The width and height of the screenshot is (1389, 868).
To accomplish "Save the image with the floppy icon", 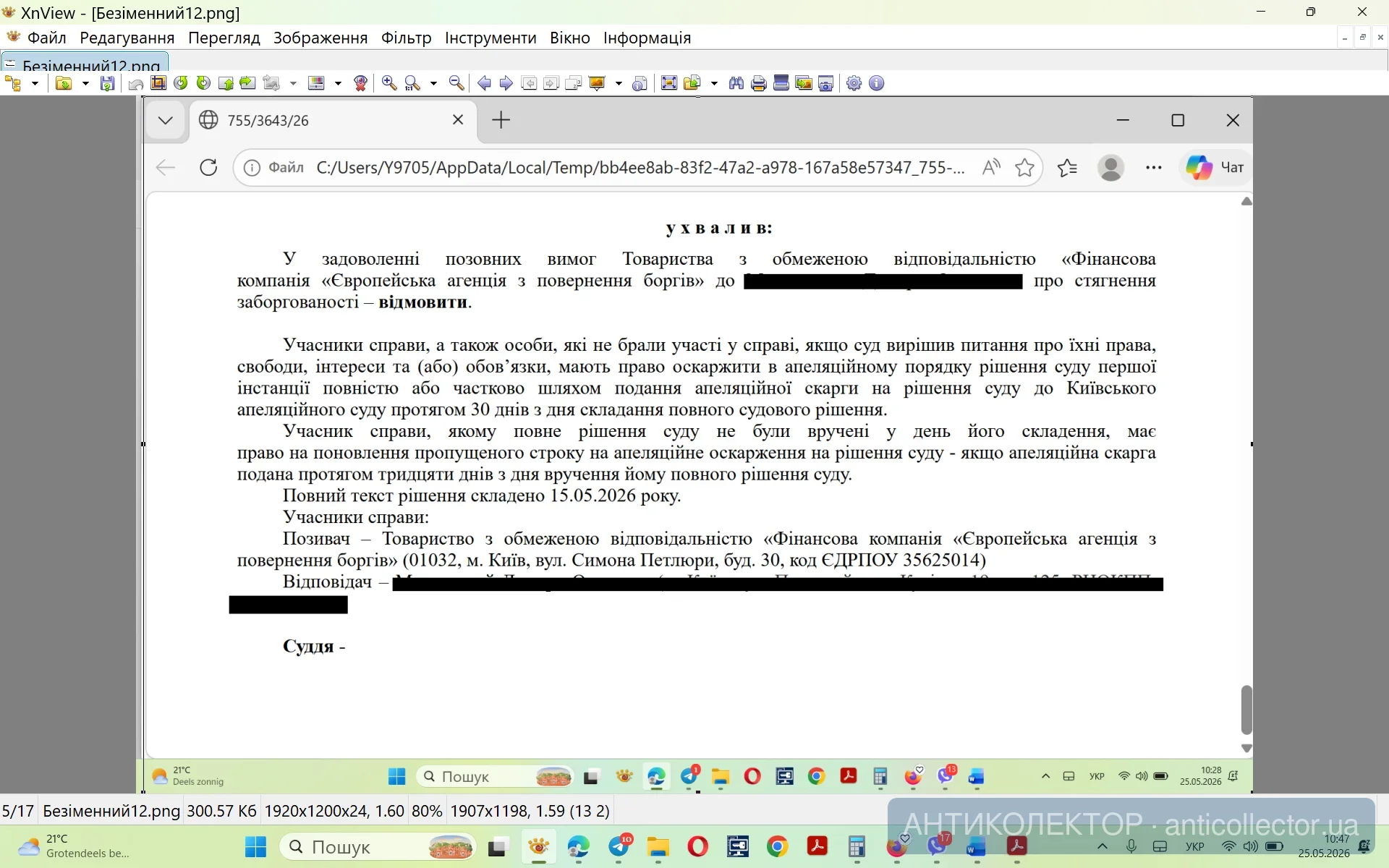I will [107, 83].
